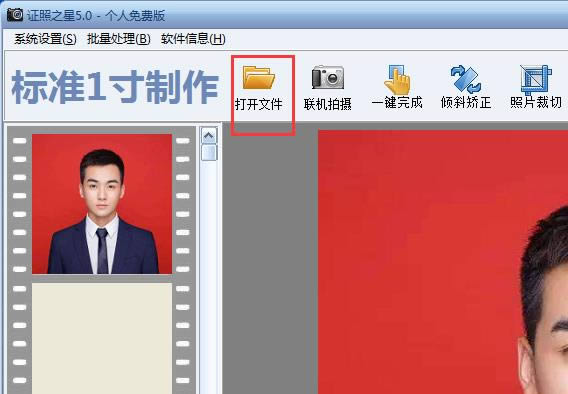This screenshot has width=568, height=394.
Task: Open the 批量处理(B) menu
Action: (119, 39)
